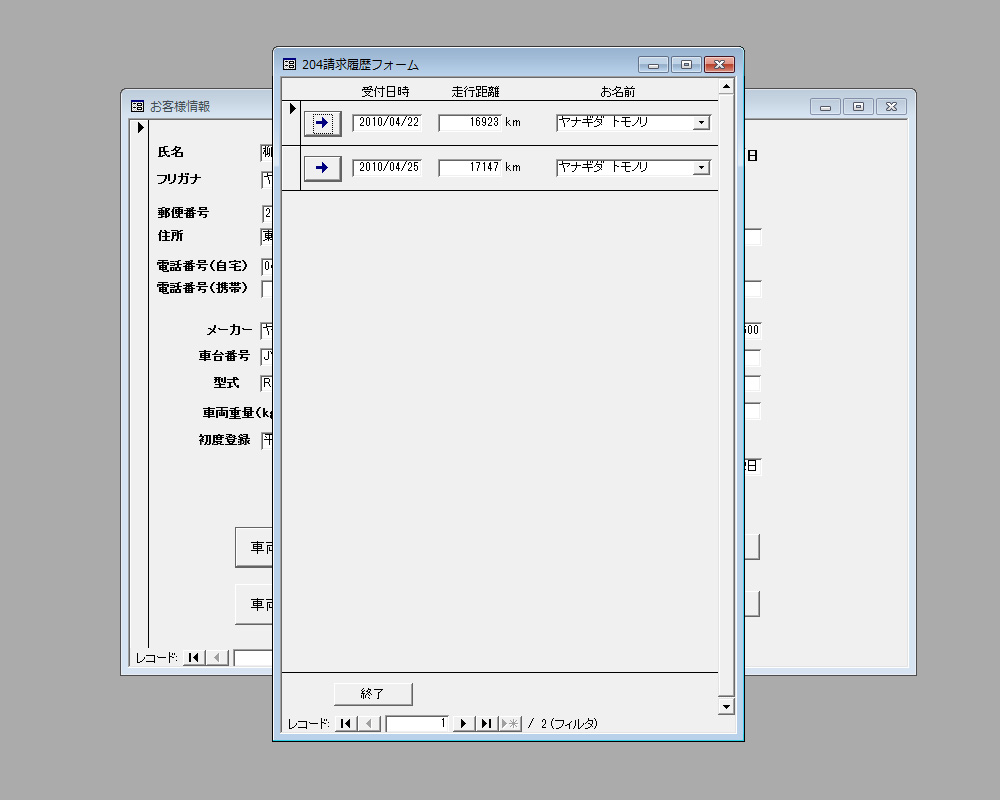This screenshot has height=800, width=1000.
Task: Click the 17147 km mileage field
Action: point(469,168)
